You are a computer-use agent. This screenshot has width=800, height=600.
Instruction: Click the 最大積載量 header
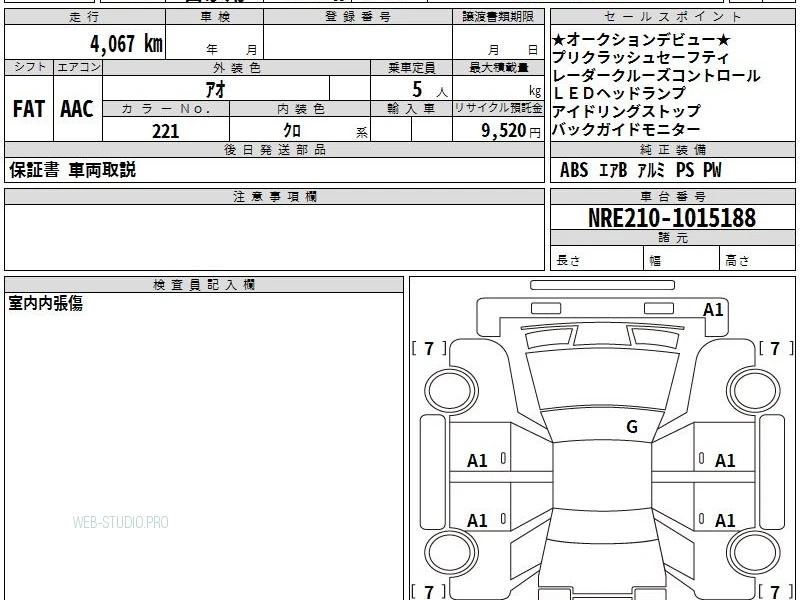498,67
